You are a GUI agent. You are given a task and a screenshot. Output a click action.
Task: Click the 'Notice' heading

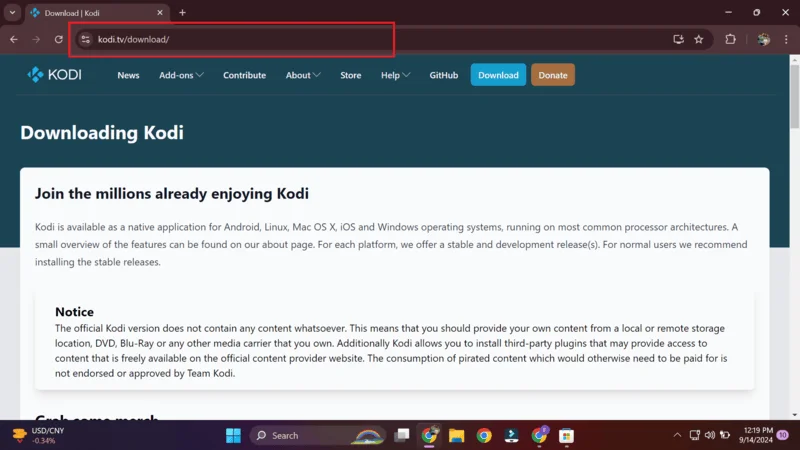(x=74, y=312)
